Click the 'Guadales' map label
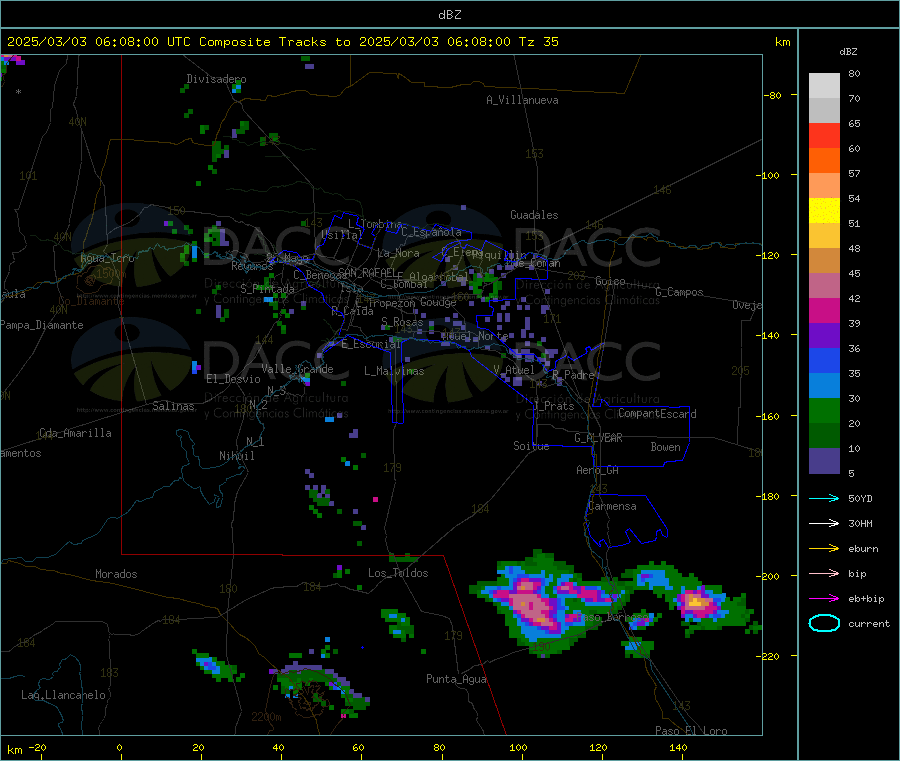Viewport: 900px width, 761px height. click(x=534, y=215)
